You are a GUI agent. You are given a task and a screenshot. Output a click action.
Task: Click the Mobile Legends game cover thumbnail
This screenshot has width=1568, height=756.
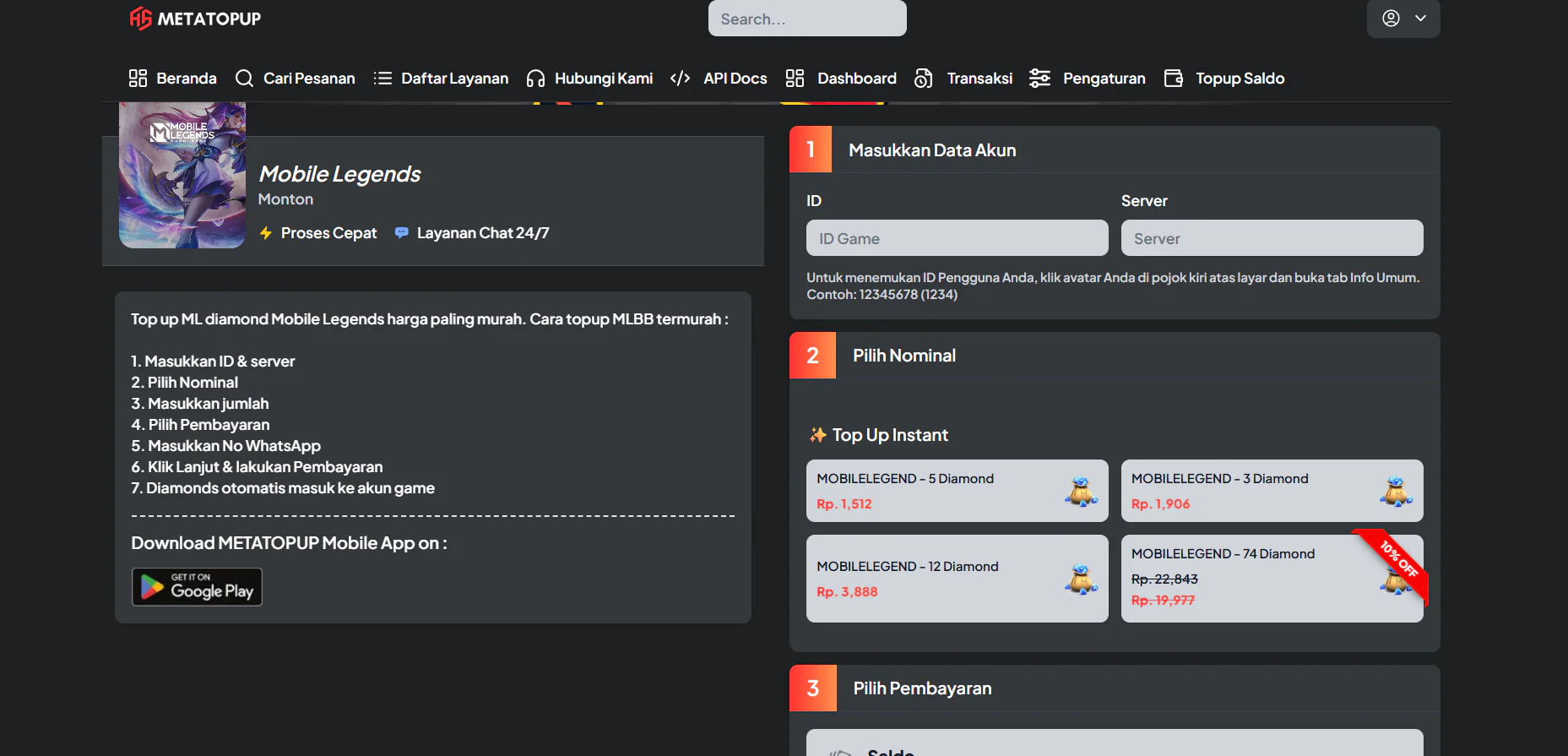point(182,175)
